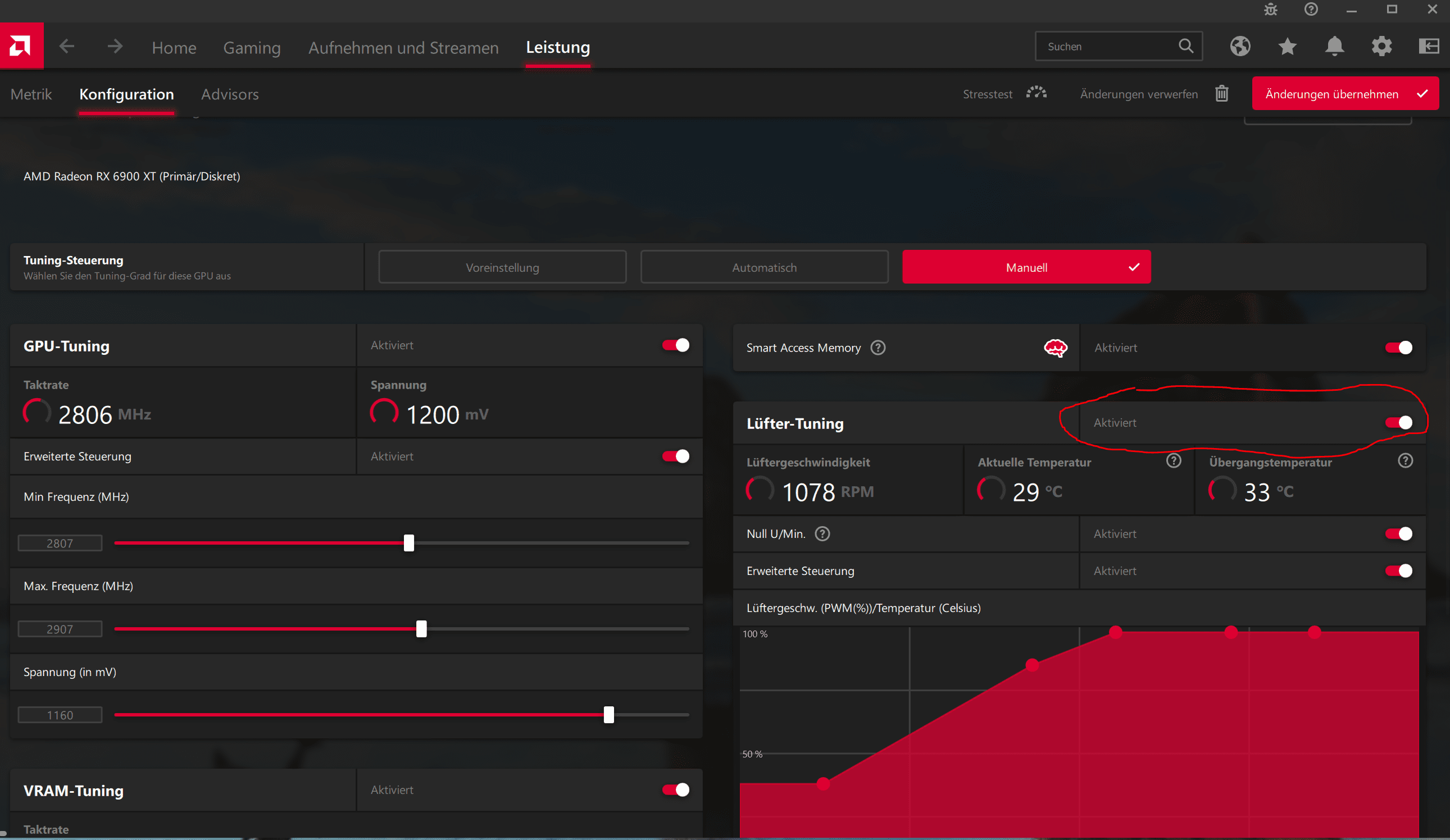Click the fourth fan curve point
The height and width of the screenshot is (840, 1450).
(x=1230, y=632)
